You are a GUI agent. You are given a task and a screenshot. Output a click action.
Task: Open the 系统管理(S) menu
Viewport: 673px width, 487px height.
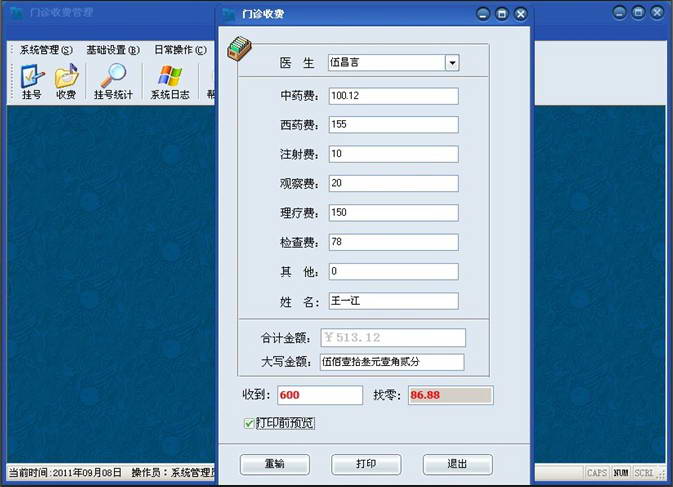tap(46, 50)
